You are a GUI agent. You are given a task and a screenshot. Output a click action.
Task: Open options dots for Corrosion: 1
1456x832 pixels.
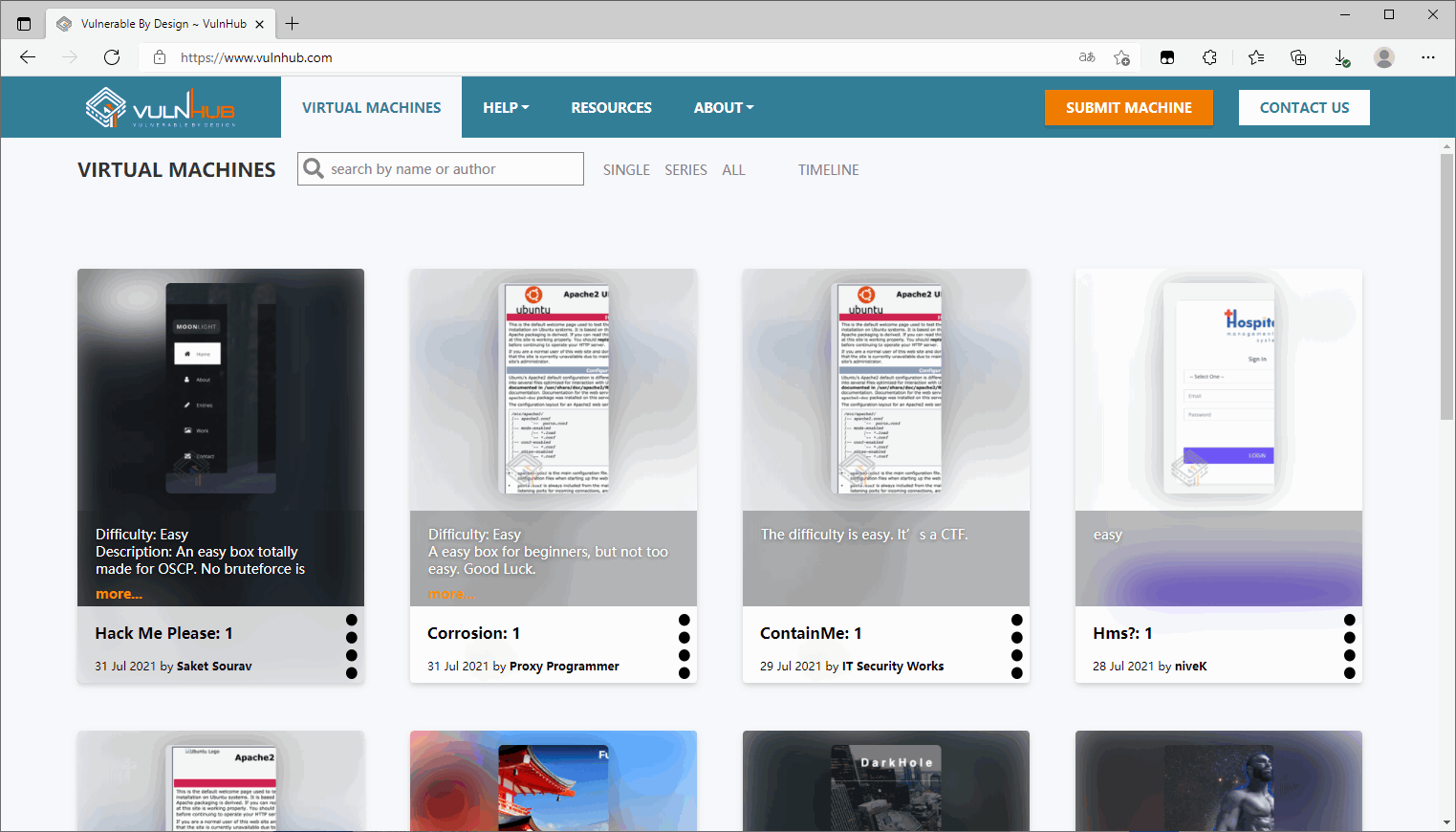(x=685, y=646)
